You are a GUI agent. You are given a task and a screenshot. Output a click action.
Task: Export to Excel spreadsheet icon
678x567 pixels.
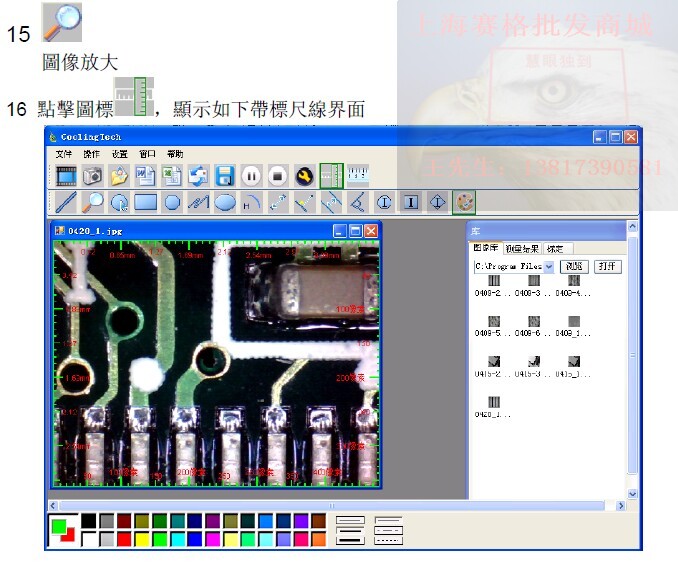172,176
